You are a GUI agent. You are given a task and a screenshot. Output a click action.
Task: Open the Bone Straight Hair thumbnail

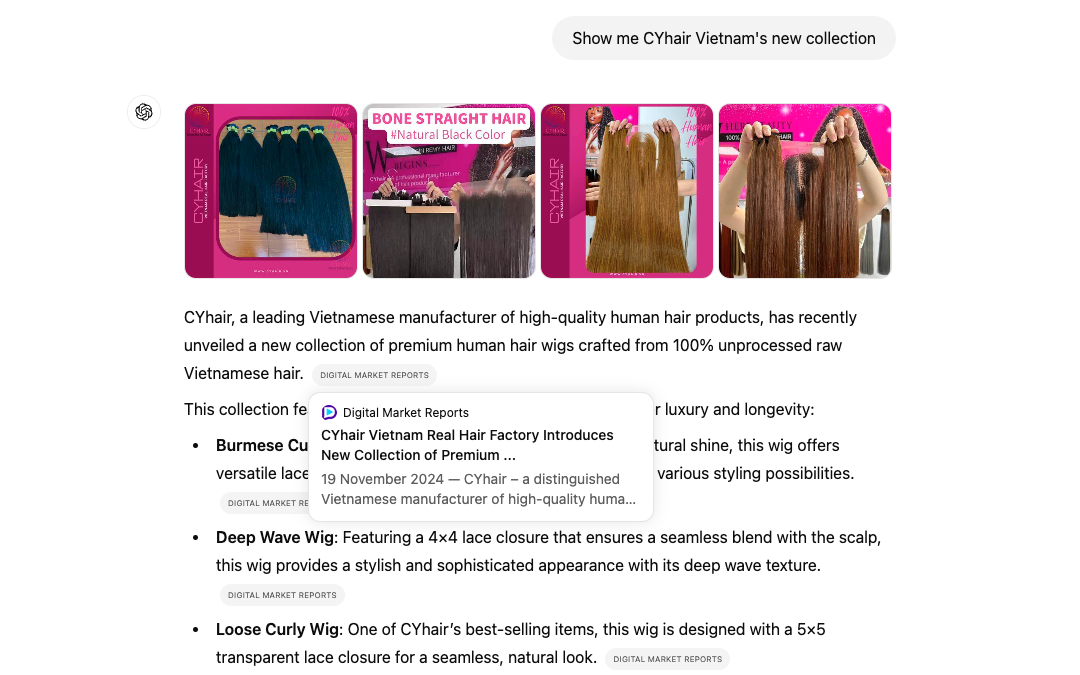pos(448,191)
